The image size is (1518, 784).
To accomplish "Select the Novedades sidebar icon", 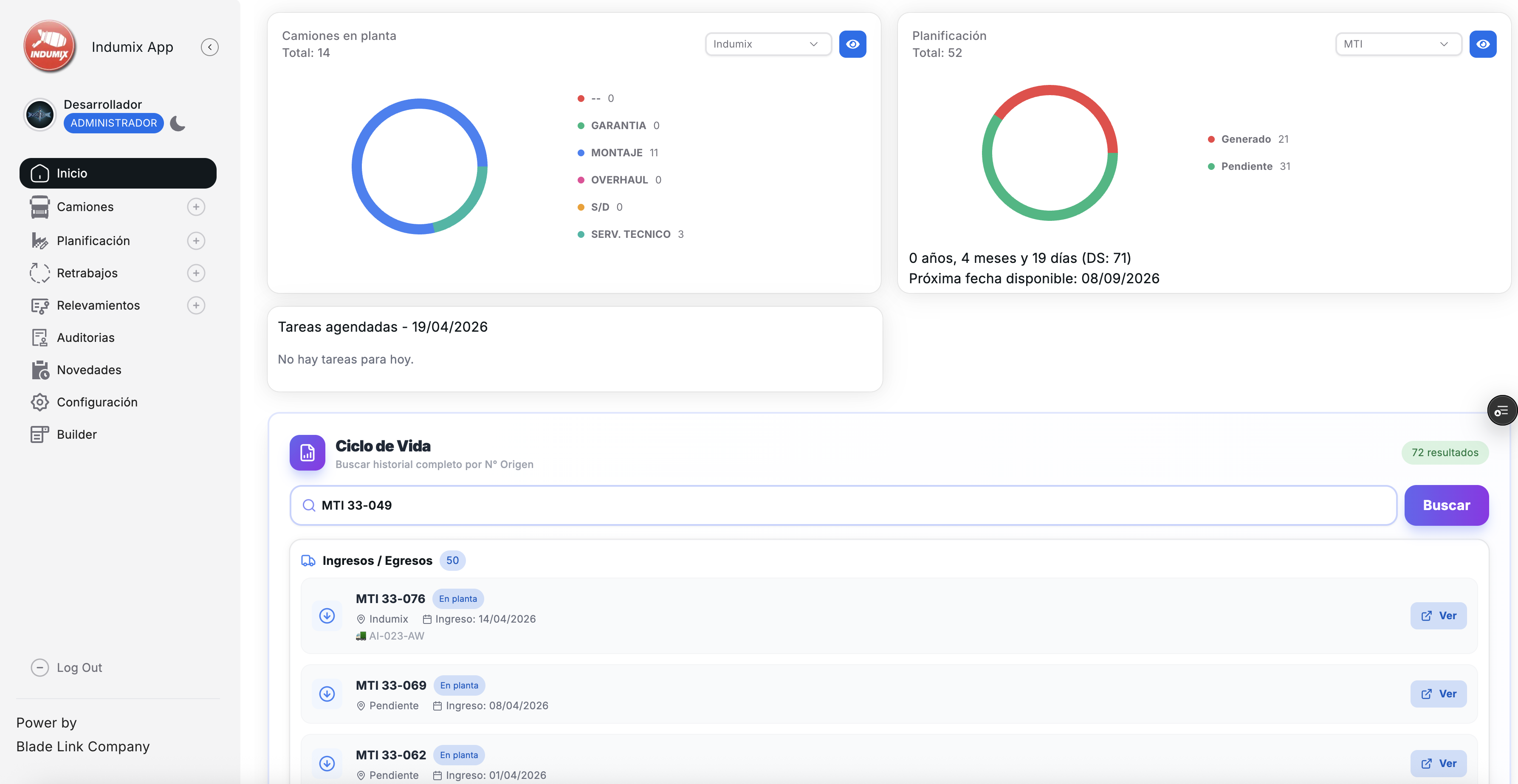I will pos(39,369).
